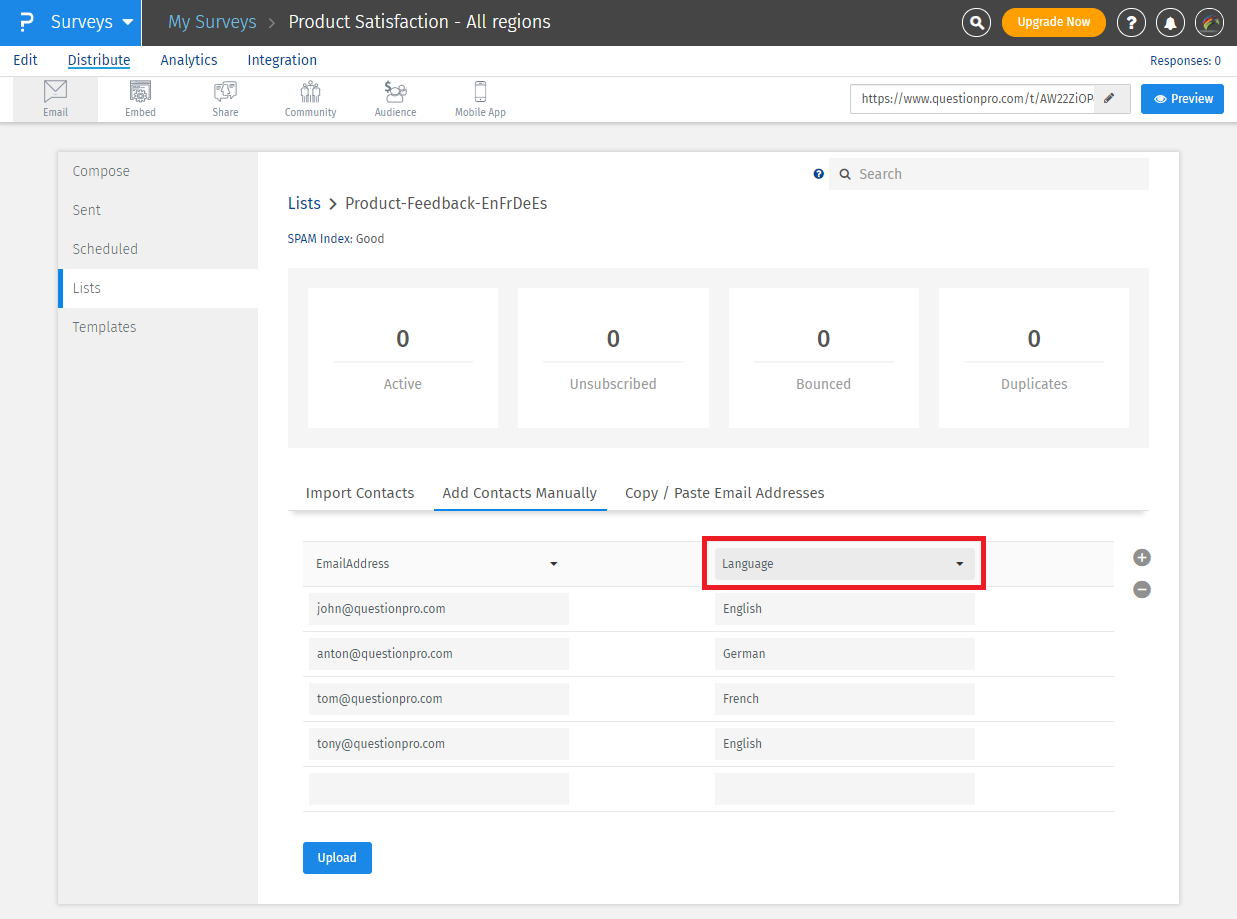Open the Surveys product dropdown
Viewport: 1237px width, 919px height.
coord(91,22)
